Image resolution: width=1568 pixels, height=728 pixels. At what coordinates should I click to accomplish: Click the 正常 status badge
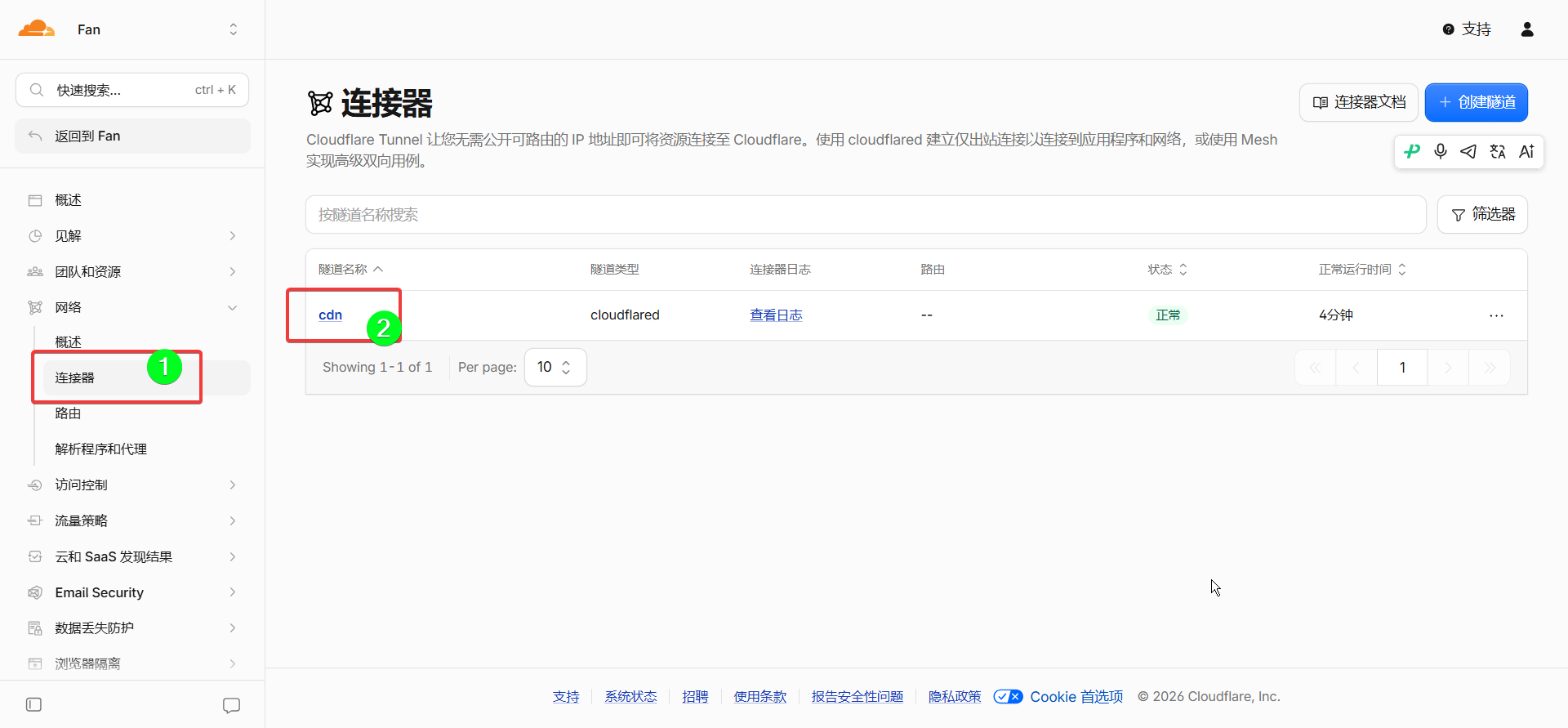(x=1168, y=315)
